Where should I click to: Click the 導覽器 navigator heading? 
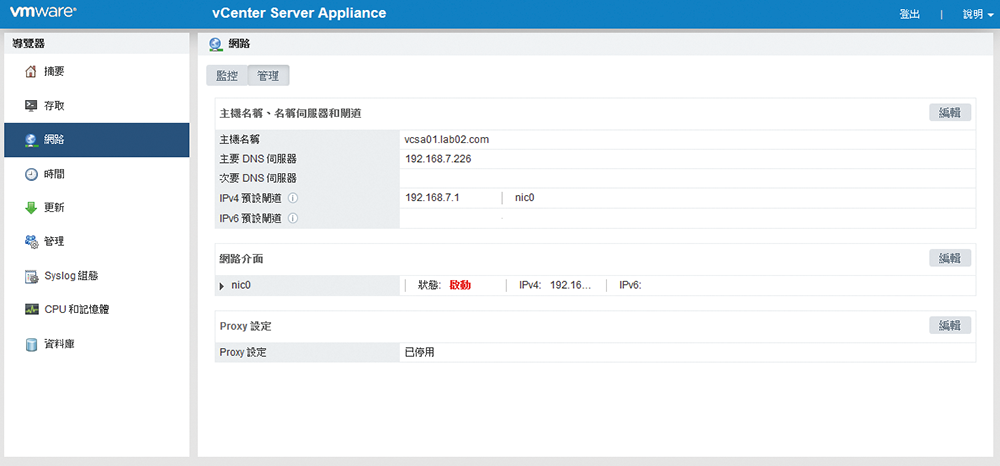[x=29, y=43]
